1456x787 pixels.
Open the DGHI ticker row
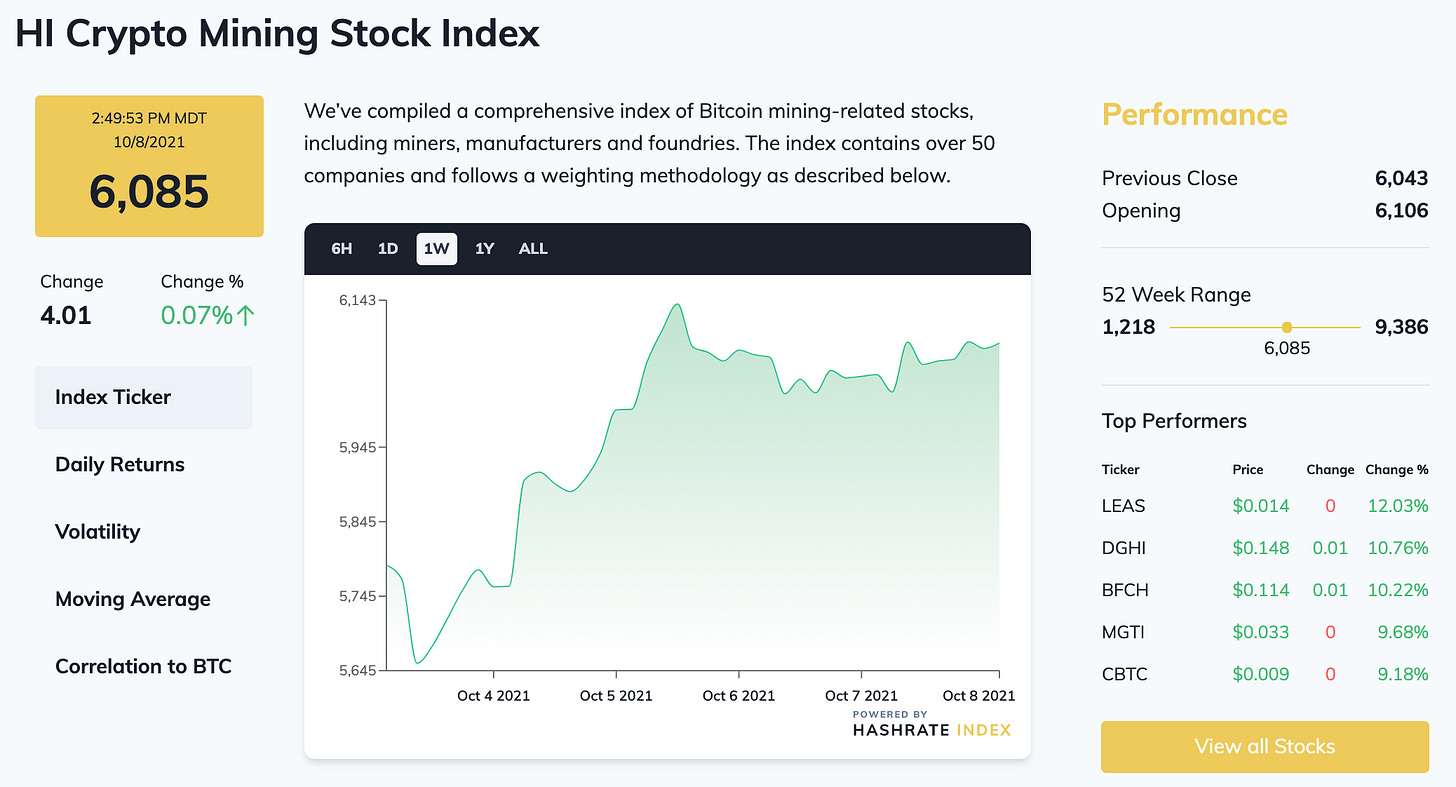pos(1124,548)
